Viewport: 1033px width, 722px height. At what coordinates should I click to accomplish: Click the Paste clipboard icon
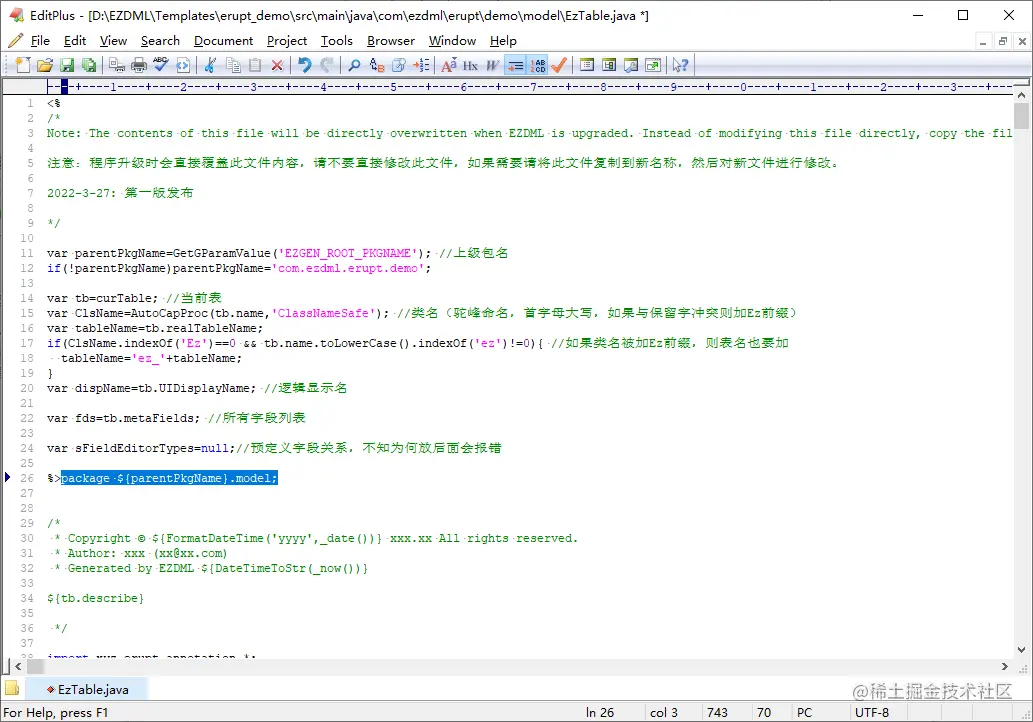pos(255,65)
